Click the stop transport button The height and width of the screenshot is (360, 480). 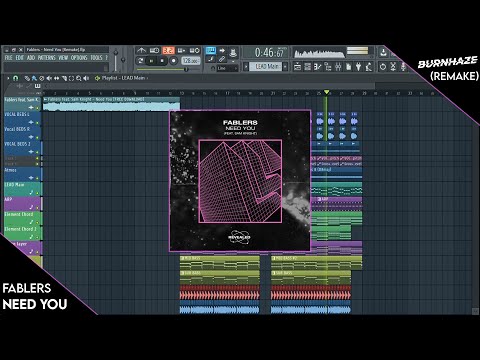(x=162, y=61)
